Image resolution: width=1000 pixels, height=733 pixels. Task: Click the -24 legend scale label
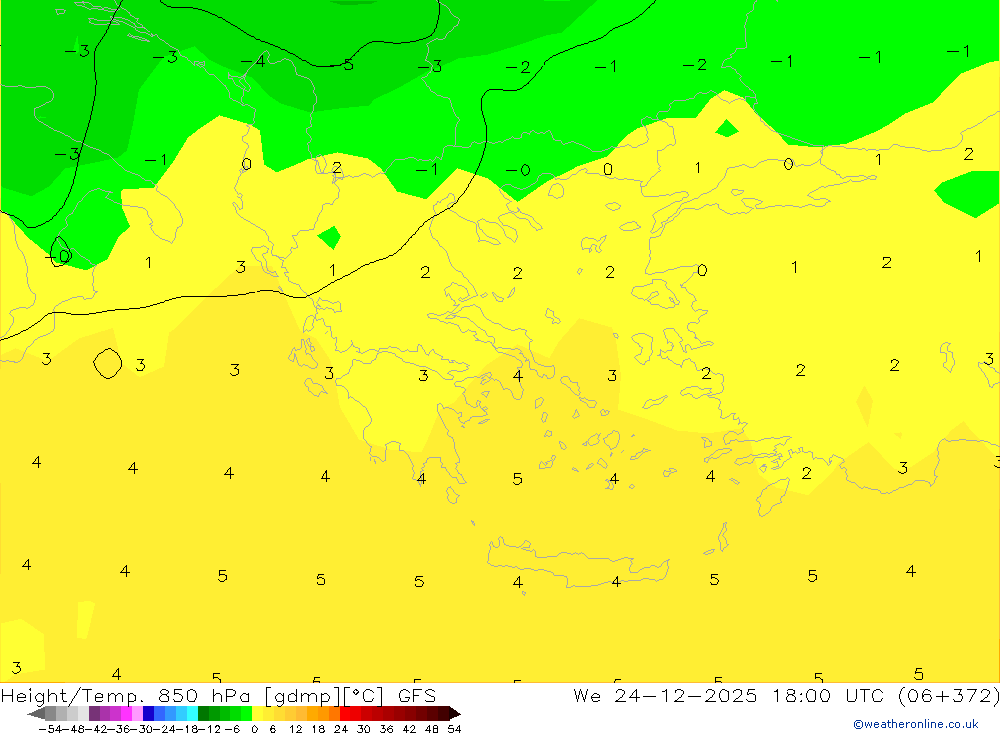(x=165, y=729)
